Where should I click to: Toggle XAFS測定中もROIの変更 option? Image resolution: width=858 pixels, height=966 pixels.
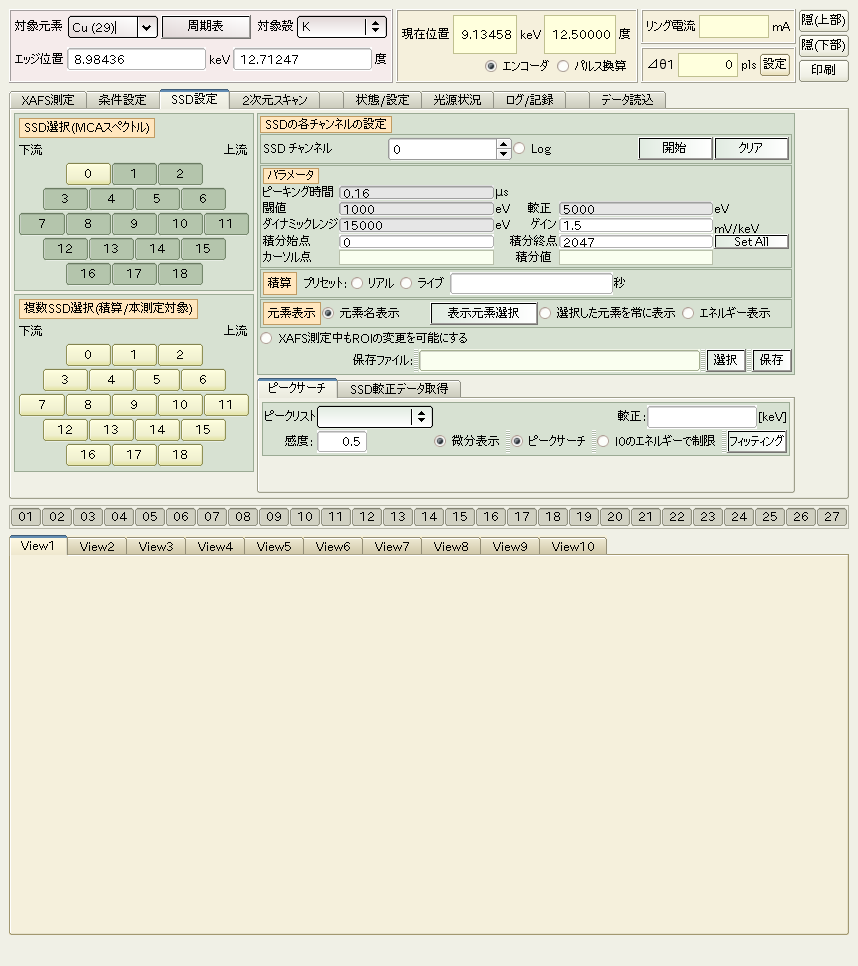[x=267, y=338]
